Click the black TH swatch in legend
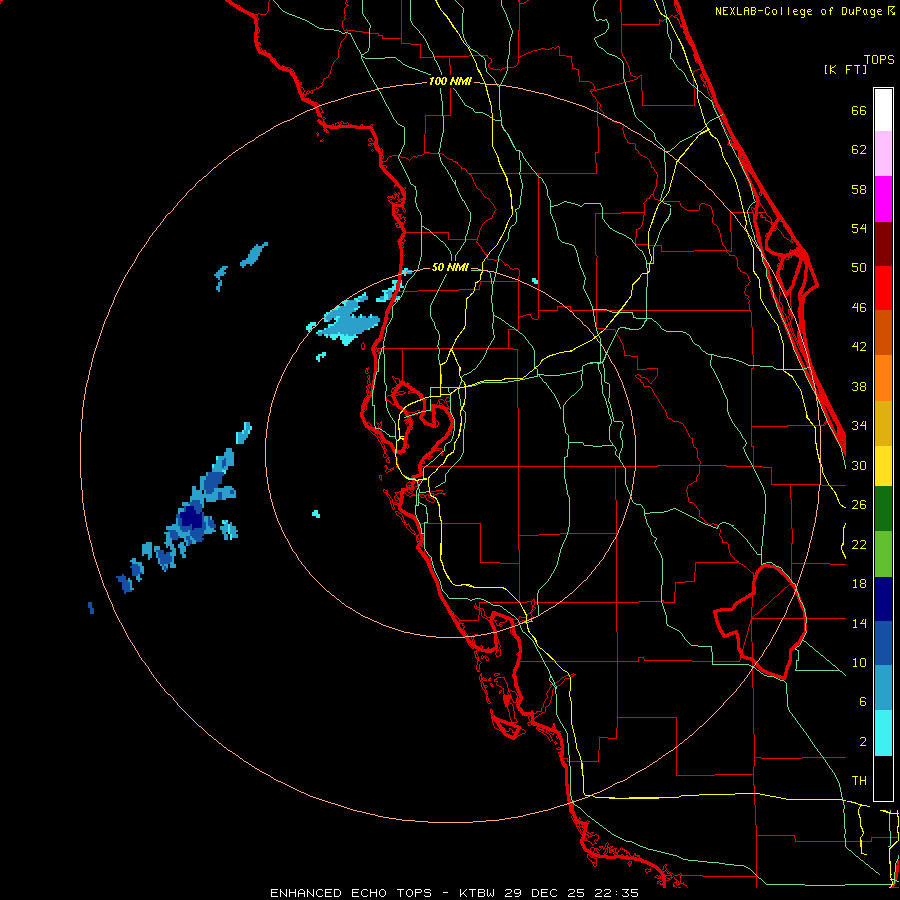This screenshot has height=900, width=900. click(x=883, y=778)
